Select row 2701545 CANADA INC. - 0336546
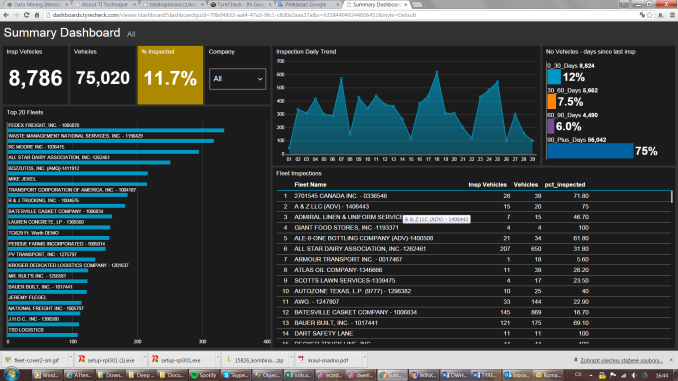 click(474, 196)
